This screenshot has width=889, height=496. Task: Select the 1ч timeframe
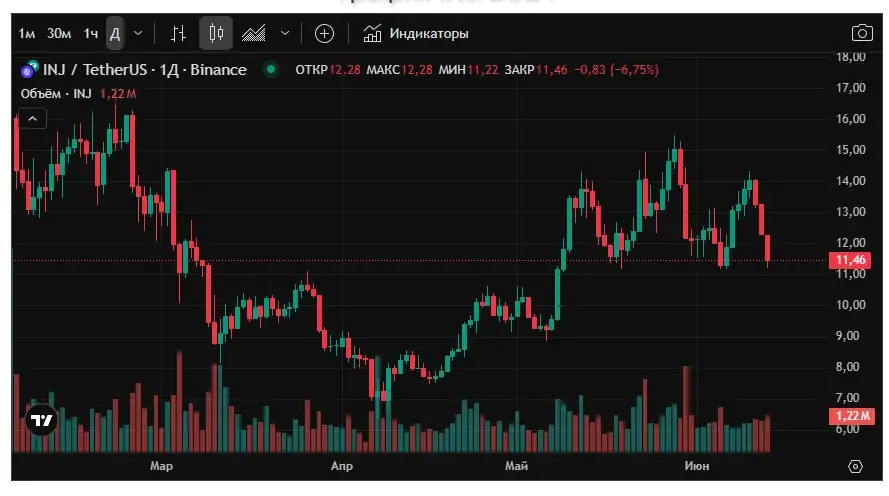[91, 34]
